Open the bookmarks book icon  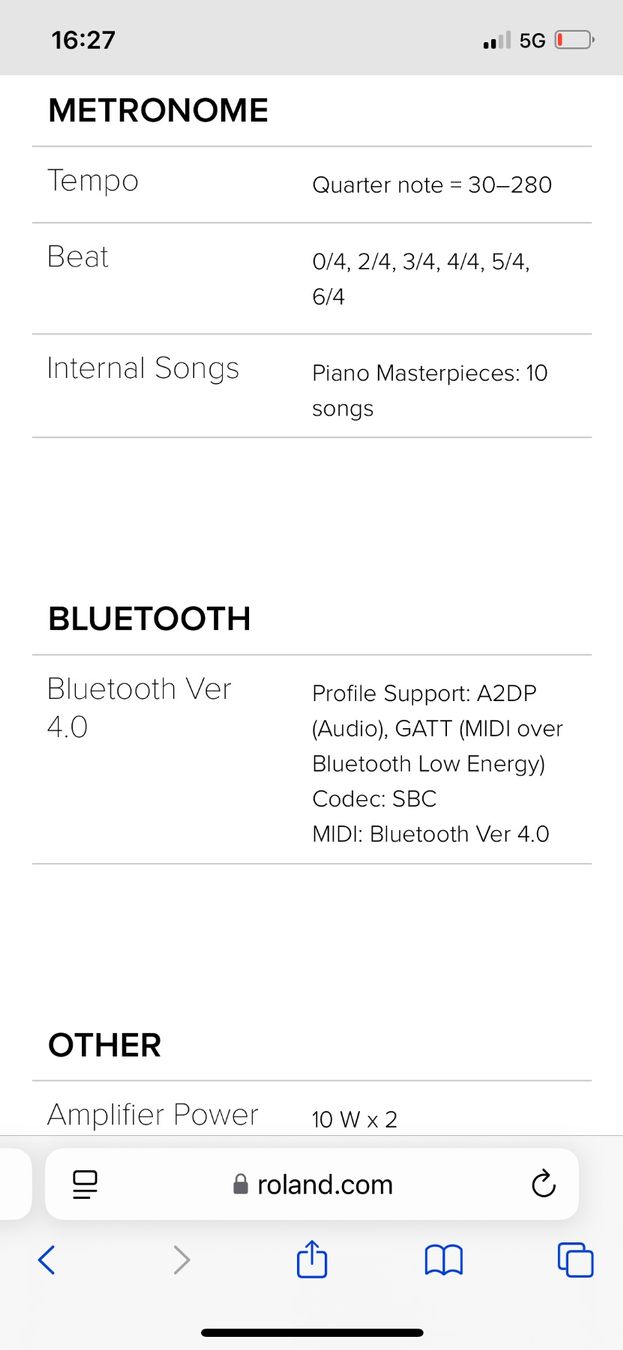click(444, 1259)
